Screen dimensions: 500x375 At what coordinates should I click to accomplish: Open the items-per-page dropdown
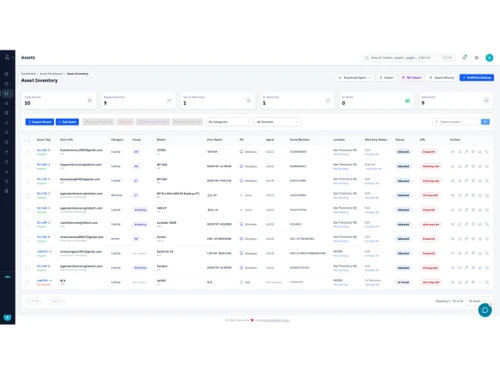tap(477, 301)
